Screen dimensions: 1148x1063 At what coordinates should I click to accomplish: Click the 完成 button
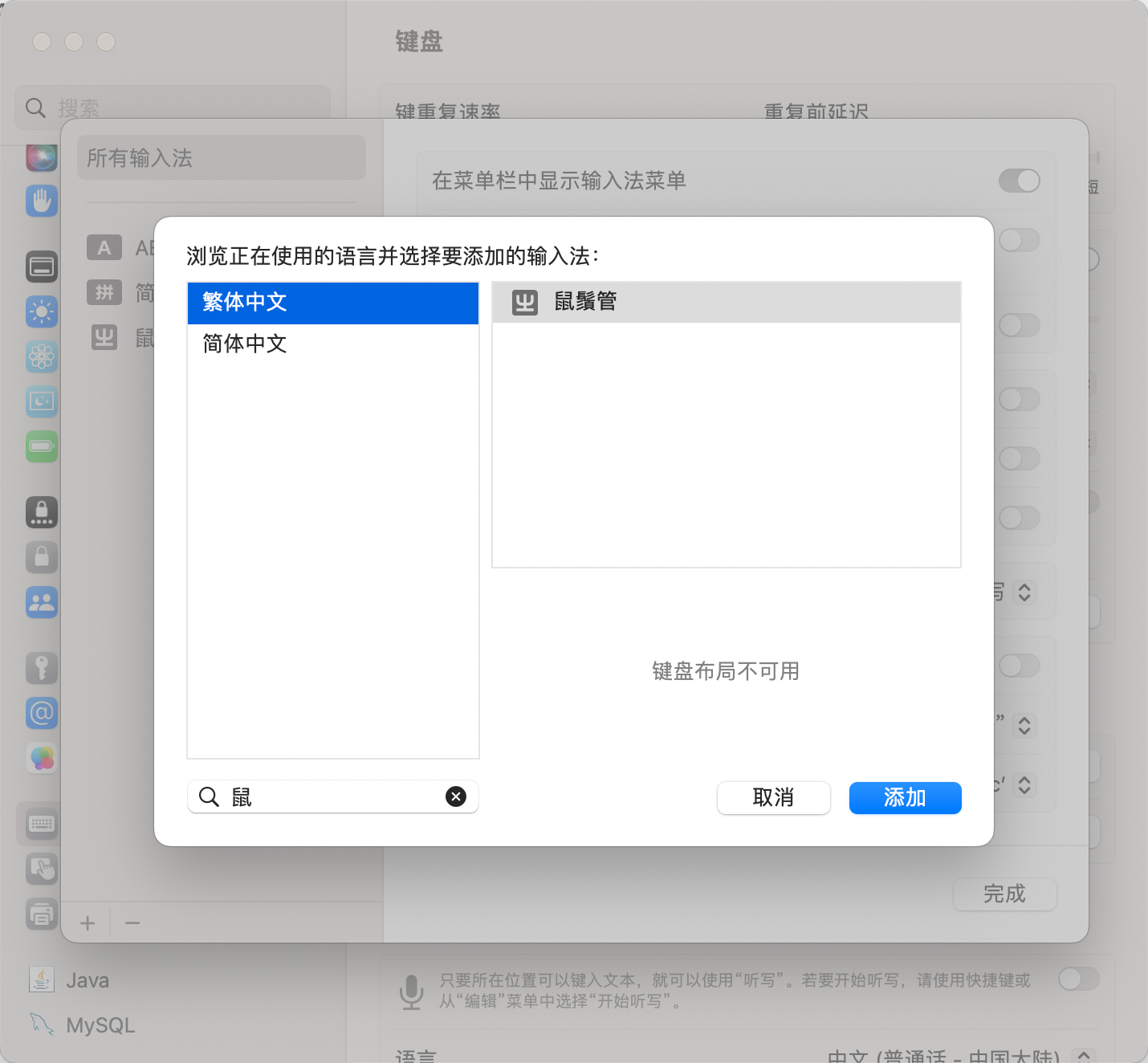coord(1005,894)
